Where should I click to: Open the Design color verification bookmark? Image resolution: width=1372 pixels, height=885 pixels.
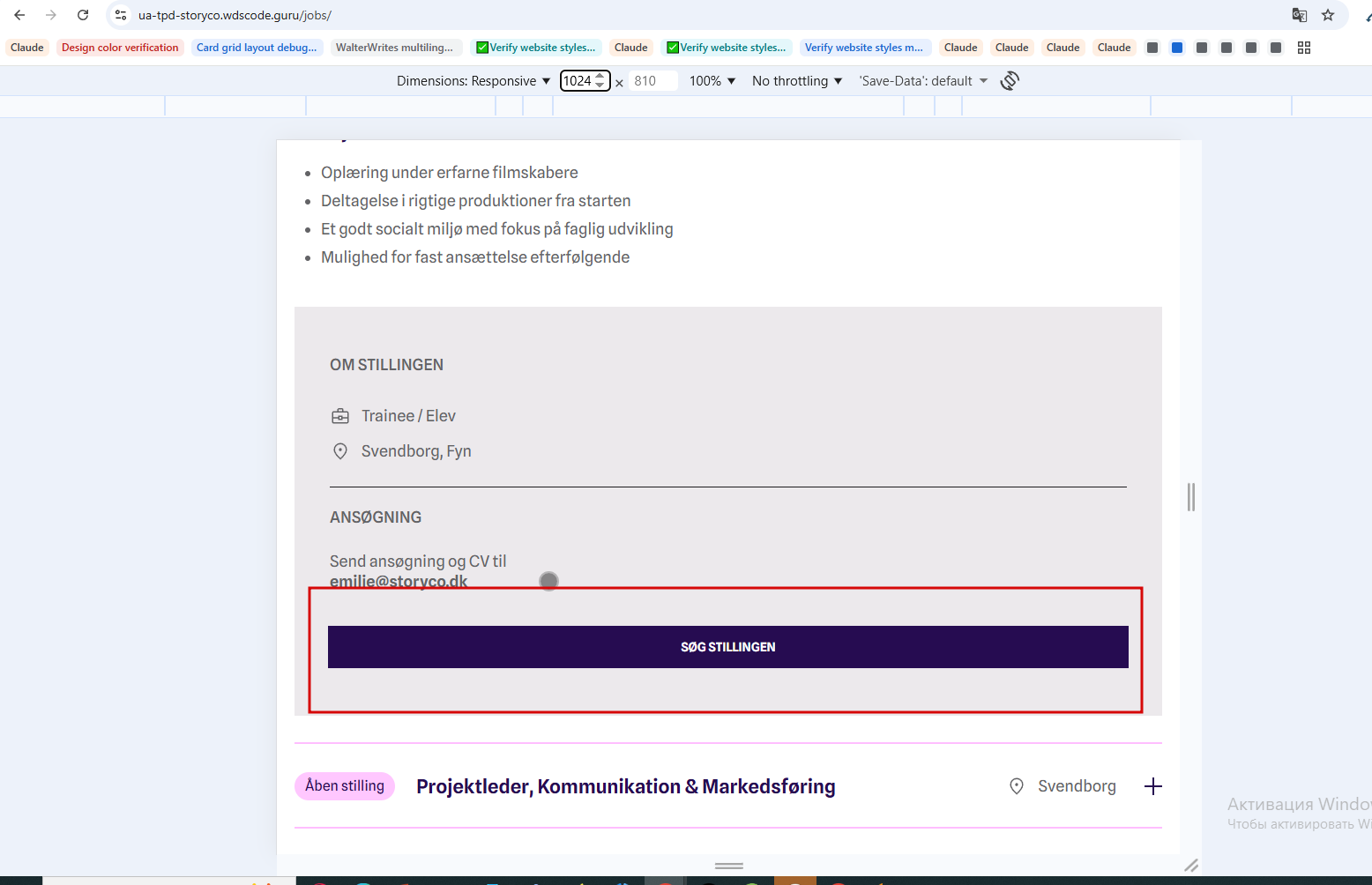(120, 48)
